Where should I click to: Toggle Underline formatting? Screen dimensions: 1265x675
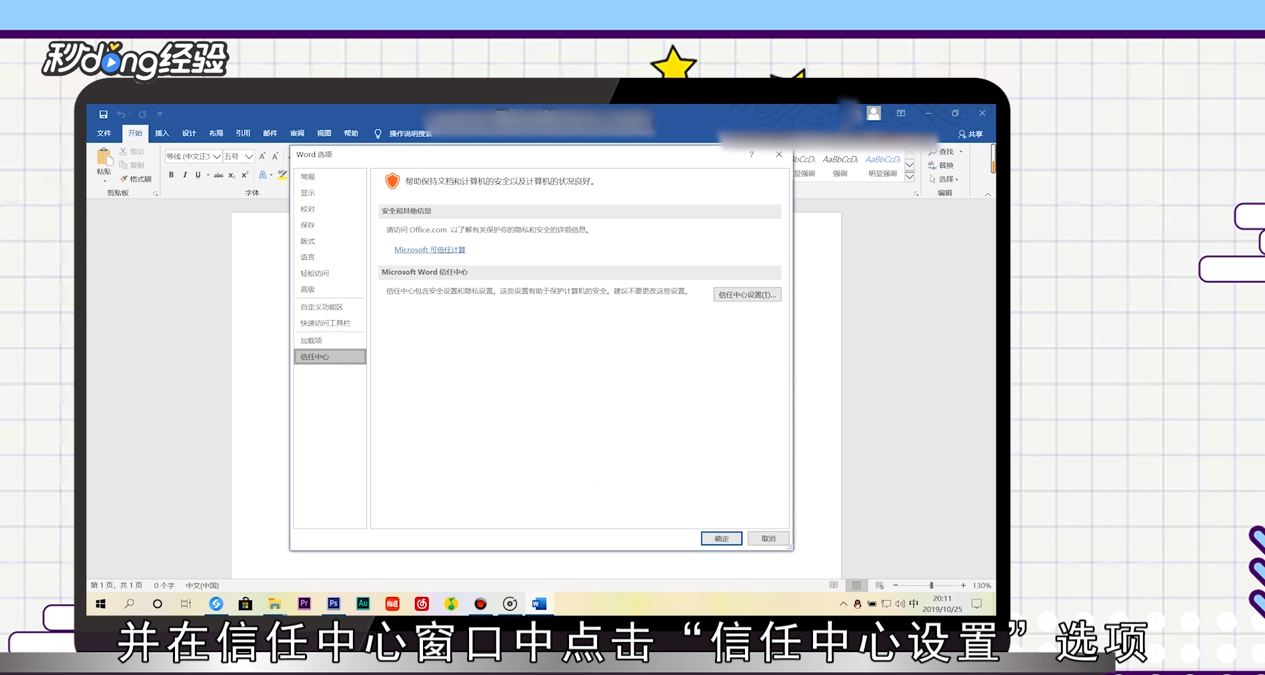[x=198, y=175]
